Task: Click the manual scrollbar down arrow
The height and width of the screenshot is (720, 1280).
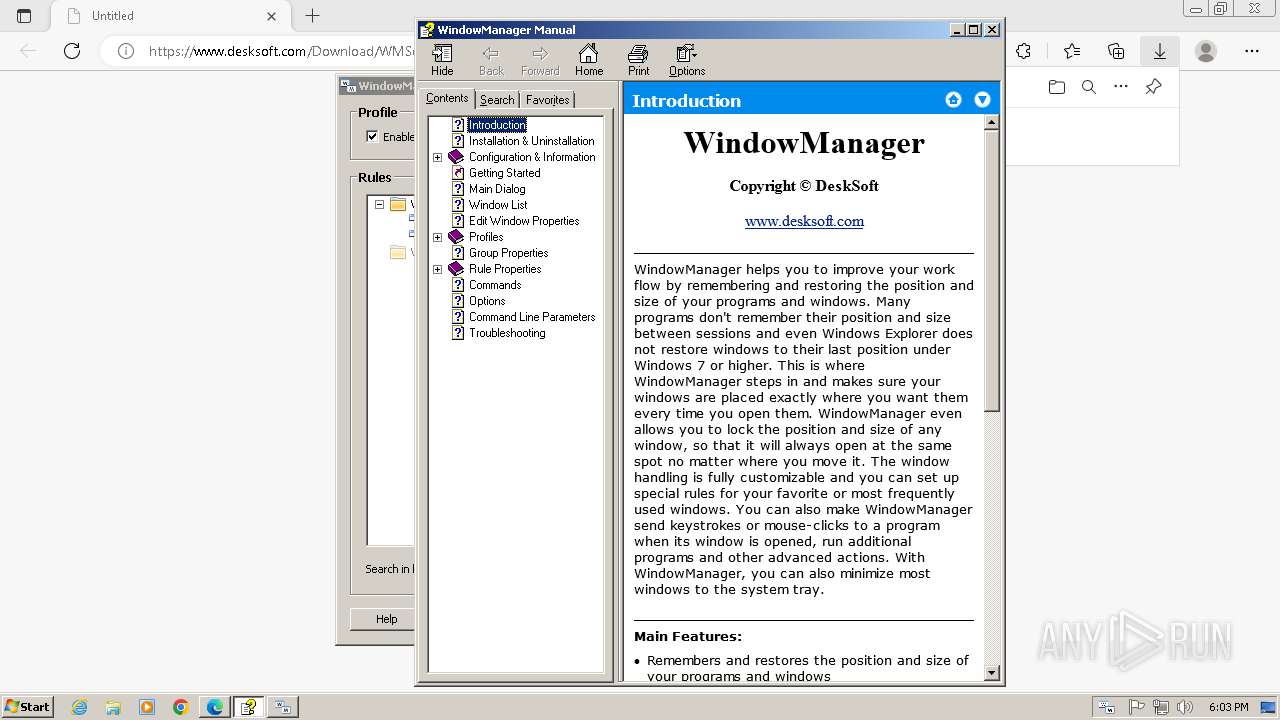Action: (x=991, y=673)
